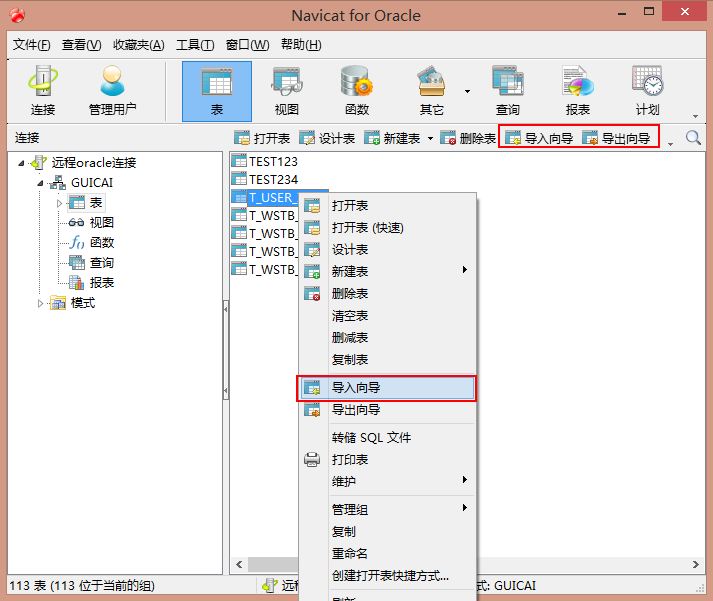Switch to View (视图) toolbar icon

tap(286, 91)
